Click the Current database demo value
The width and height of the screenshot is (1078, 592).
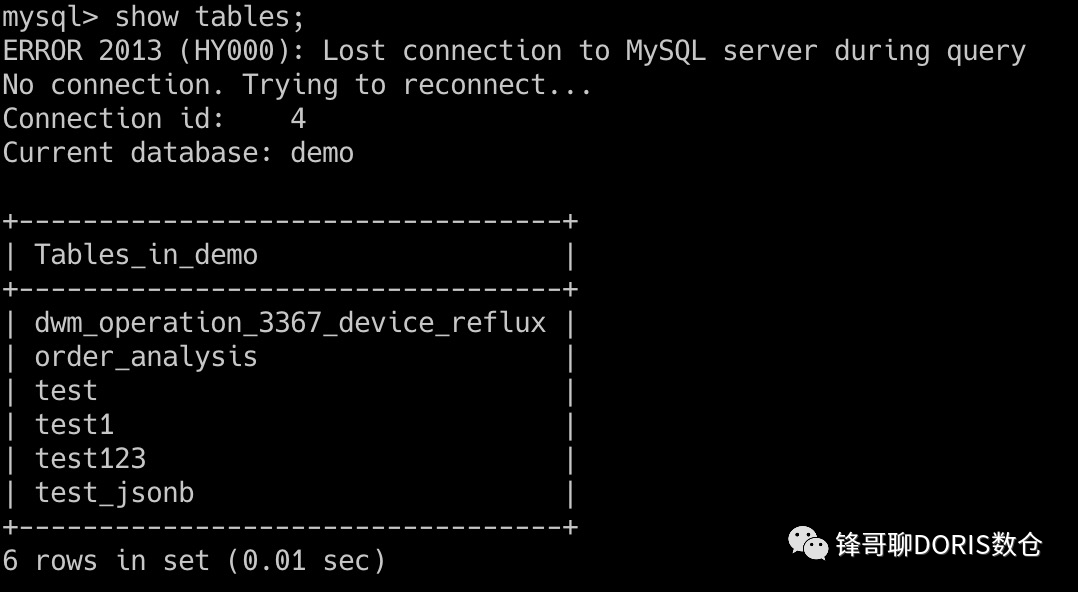click(x=322, y=153)
